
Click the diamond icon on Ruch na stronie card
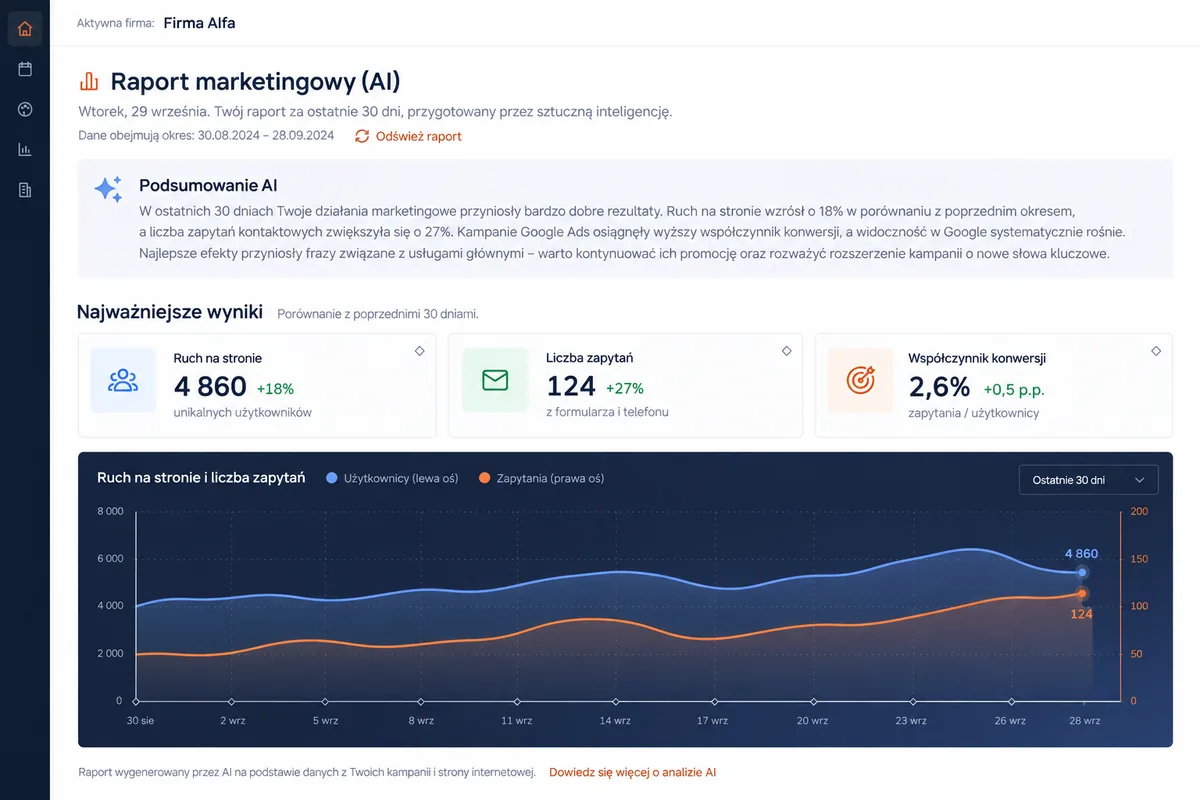(420, 351)
